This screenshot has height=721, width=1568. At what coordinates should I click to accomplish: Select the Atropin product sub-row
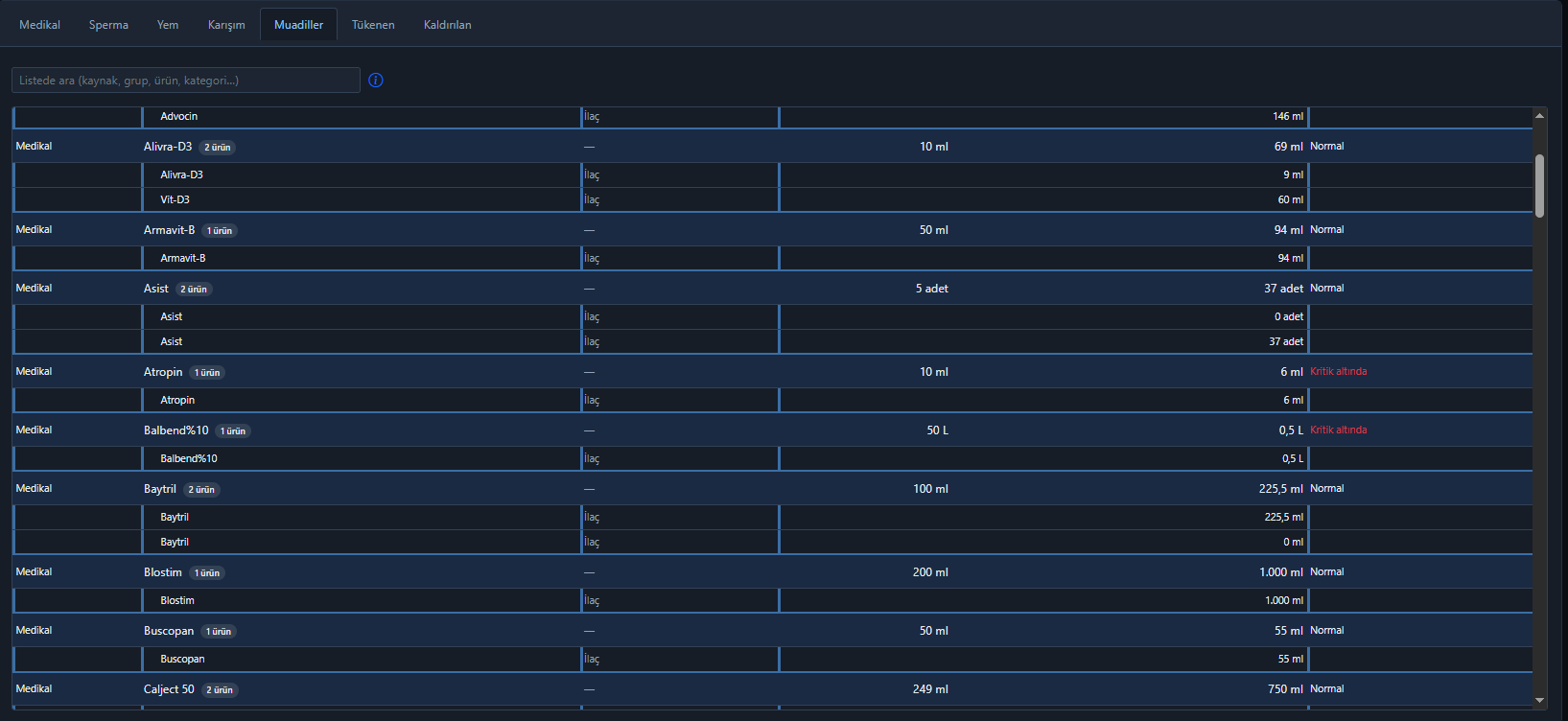(x=772, y=401)
